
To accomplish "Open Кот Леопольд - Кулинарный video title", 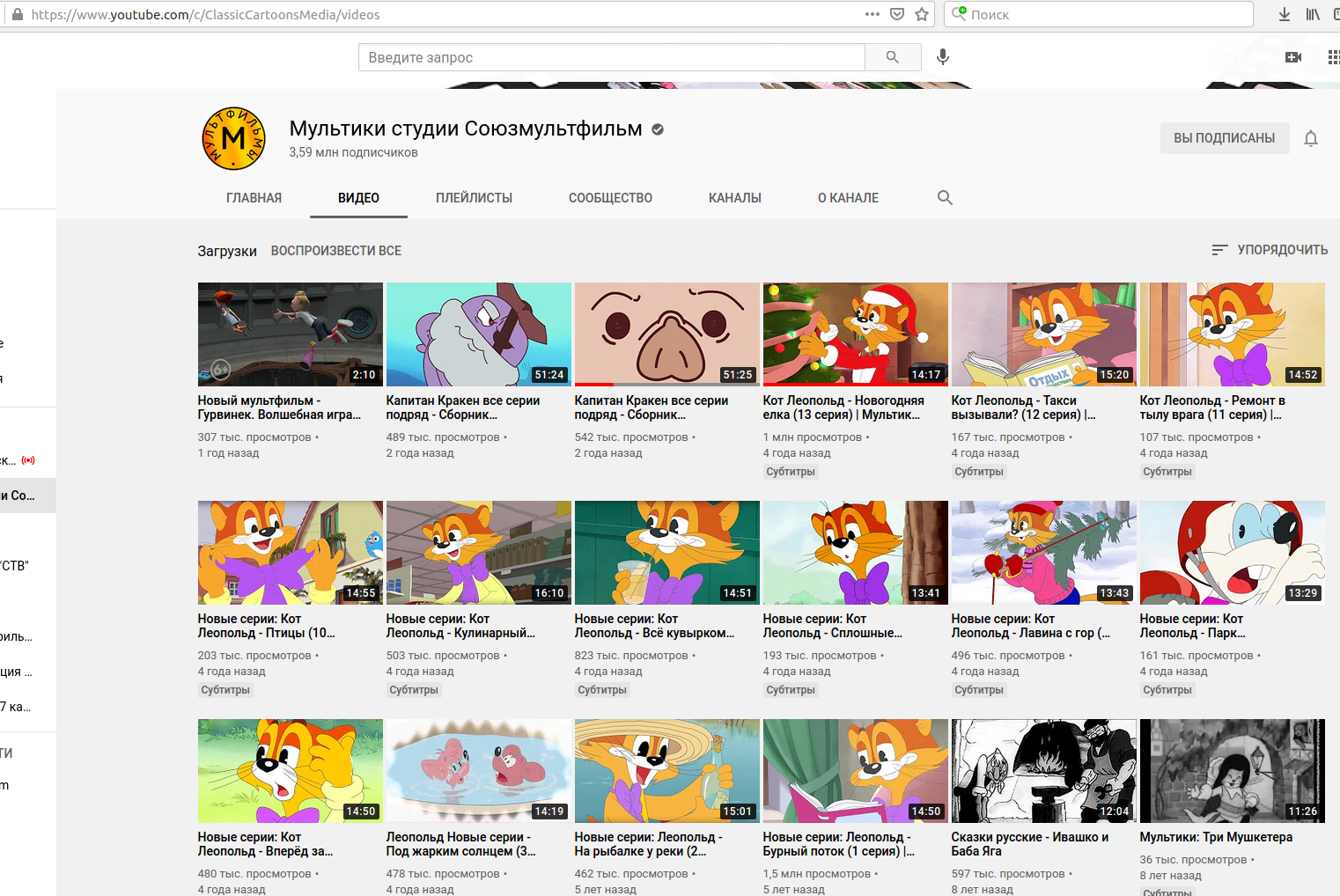I will pyautogui.click(x=460, y=626).
